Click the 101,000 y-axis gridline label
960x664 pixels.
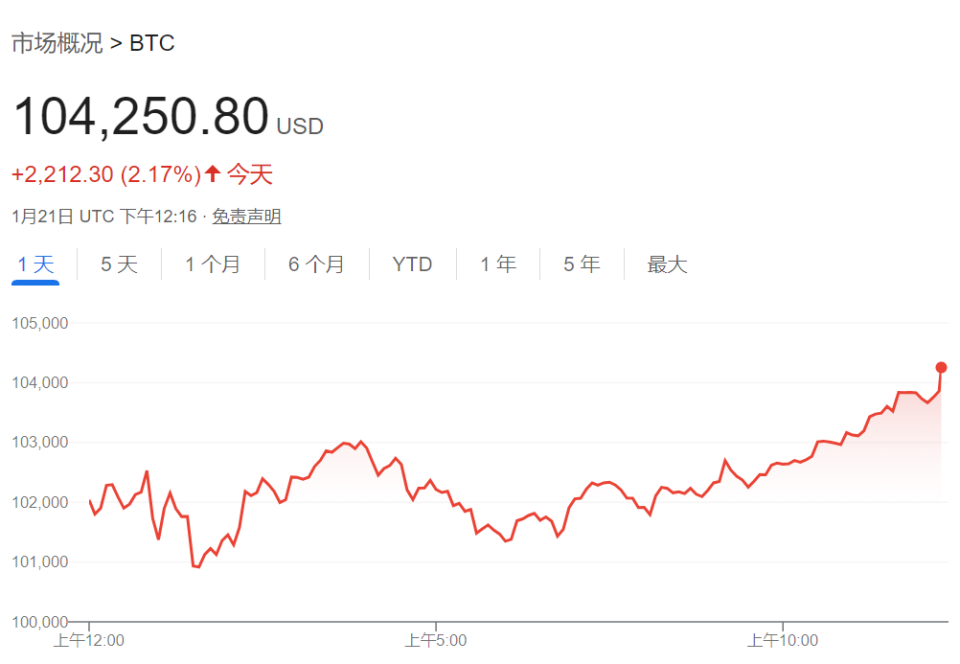point(40,562)
